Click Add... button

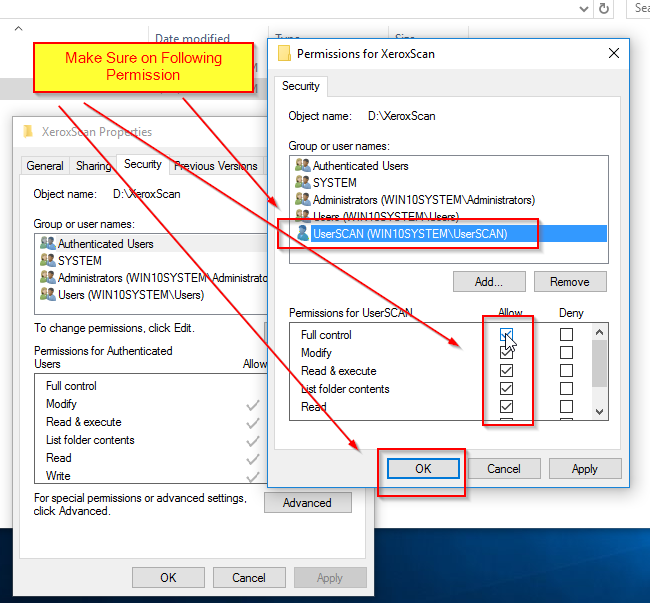click(x=489, y=282)
